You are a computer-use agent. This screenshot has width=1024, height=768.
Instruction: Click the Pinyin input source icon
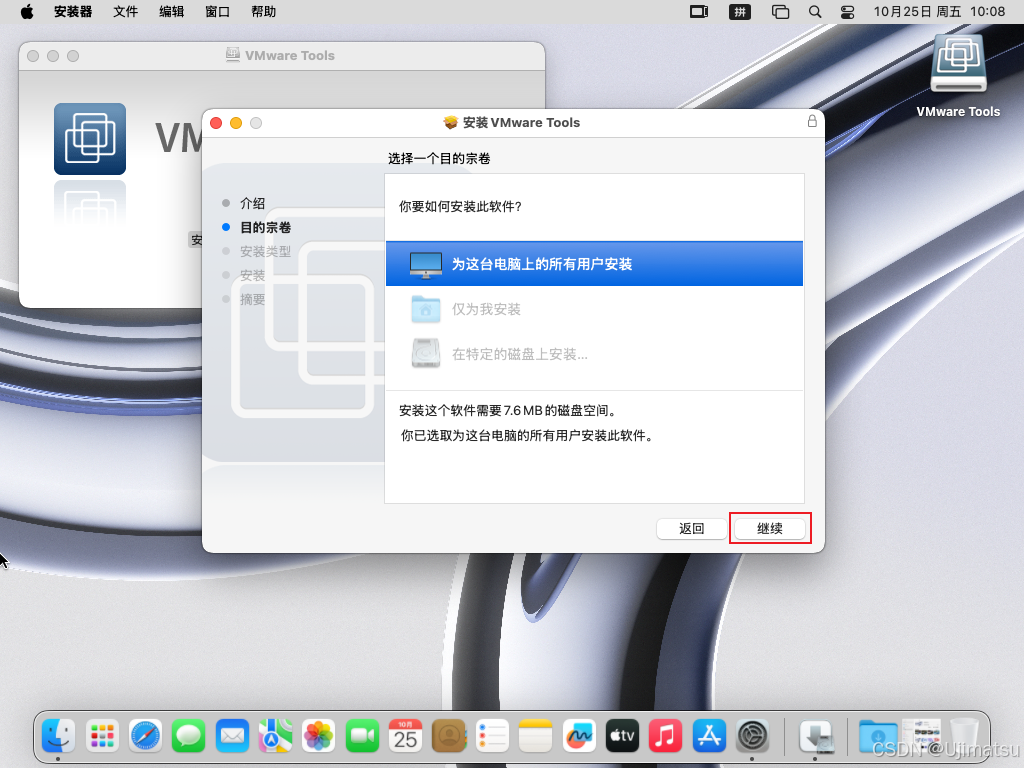coord(739,12)
